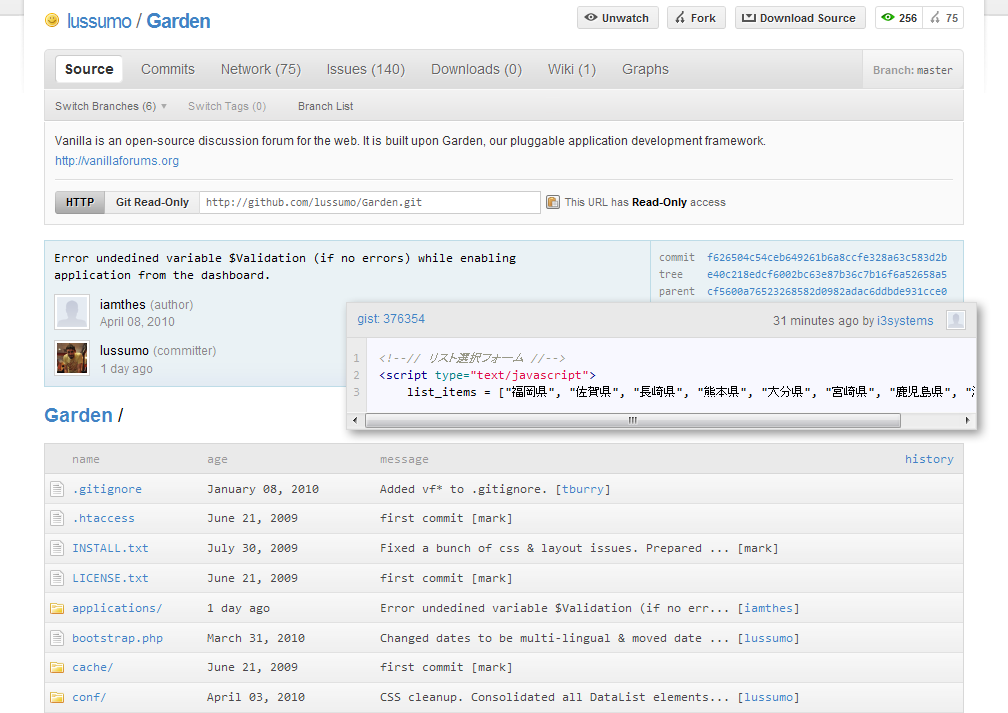Click the Download Source button
The image size is (1008, 713).
pyautogui.click(x=799, y=17)
